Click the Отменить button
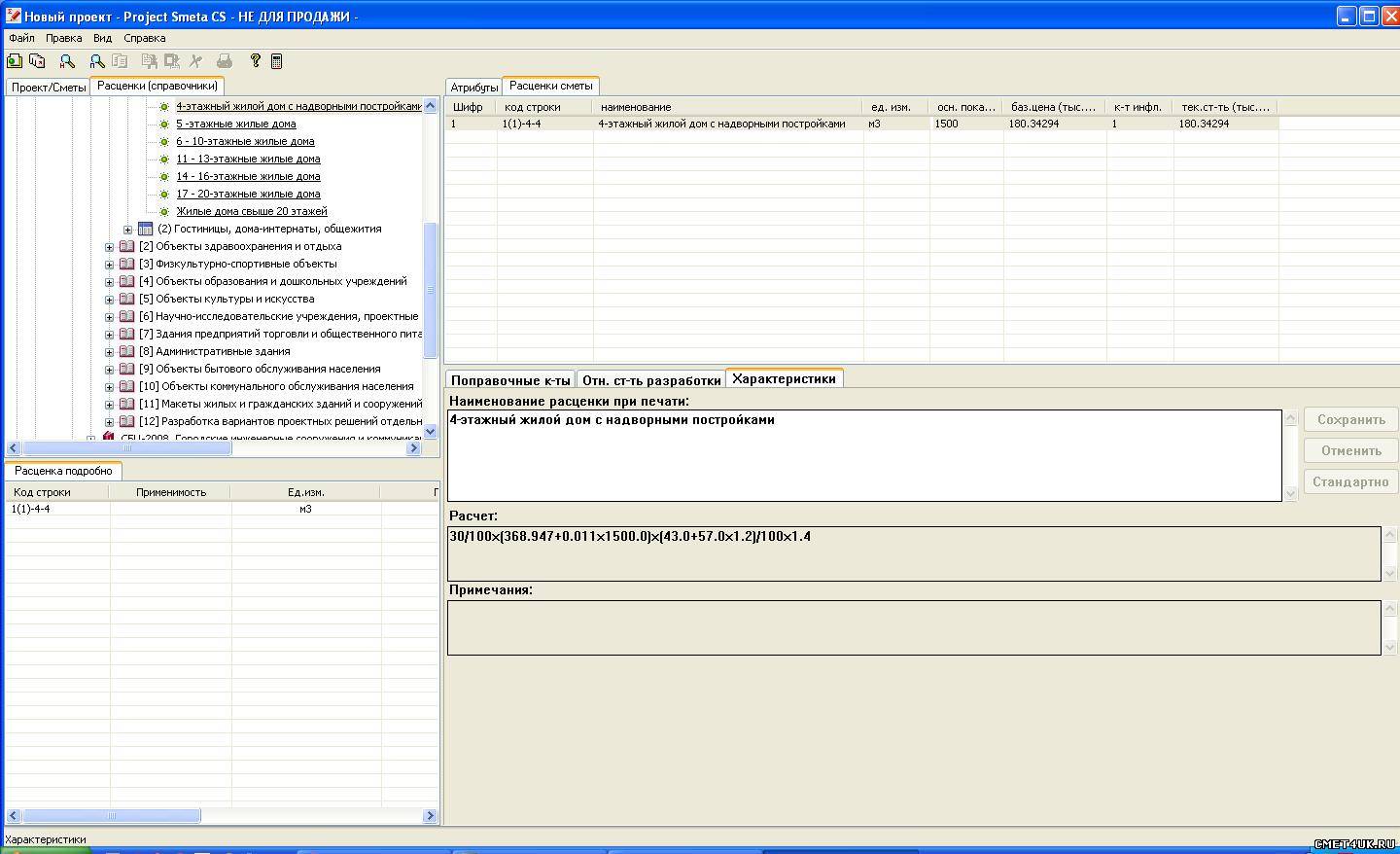 (1350, 451)
